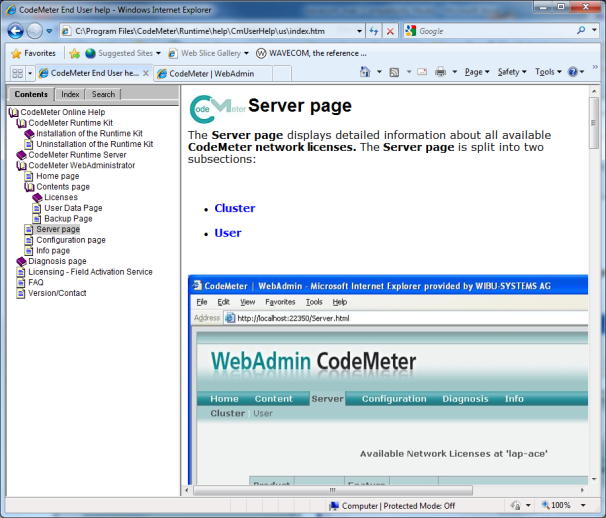Open the zoom level 100% dropdown
The width and height of the screenshot is (606, 518).
point(565,506)
